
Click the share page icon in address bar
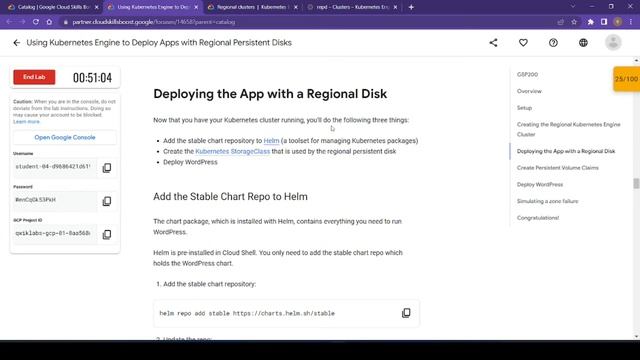click(560, 22)
